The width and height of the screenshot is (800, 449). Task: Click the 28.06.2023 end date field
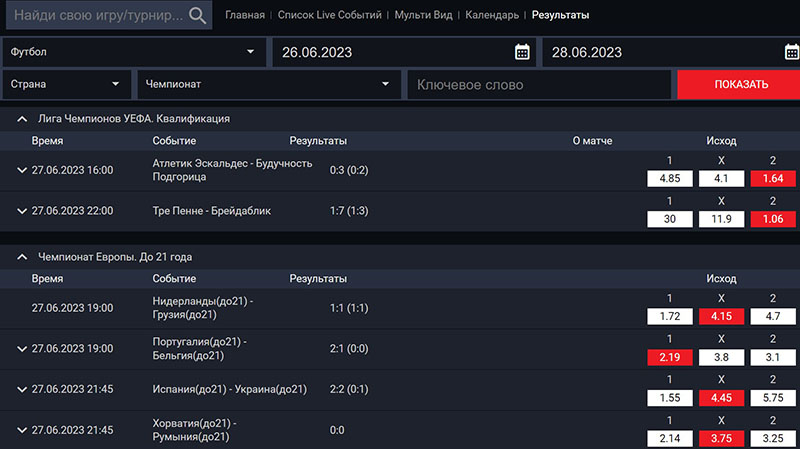click(x=671, y=52)
